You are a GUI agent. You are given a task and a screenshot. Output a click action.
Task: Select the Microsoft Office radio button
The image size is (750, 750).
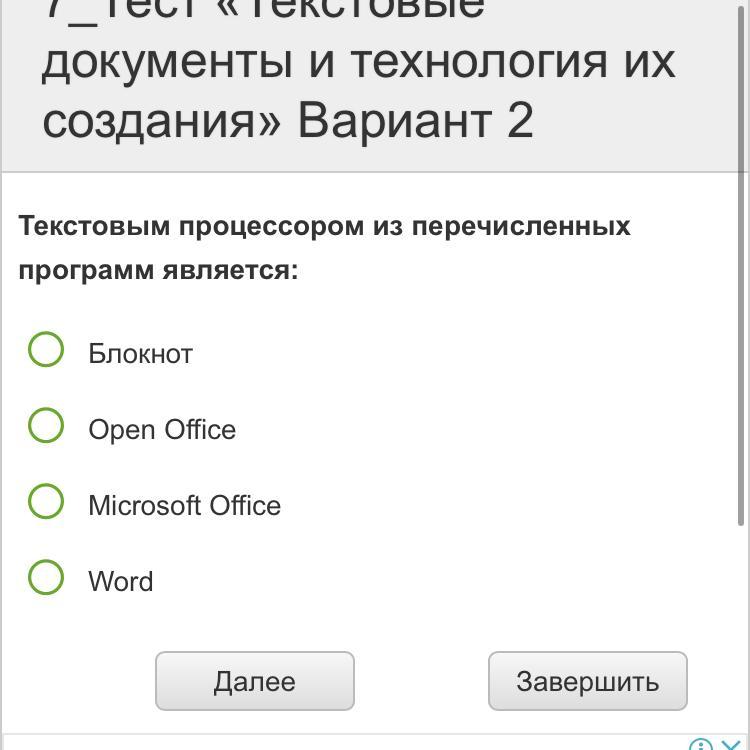tap(46, 501)
